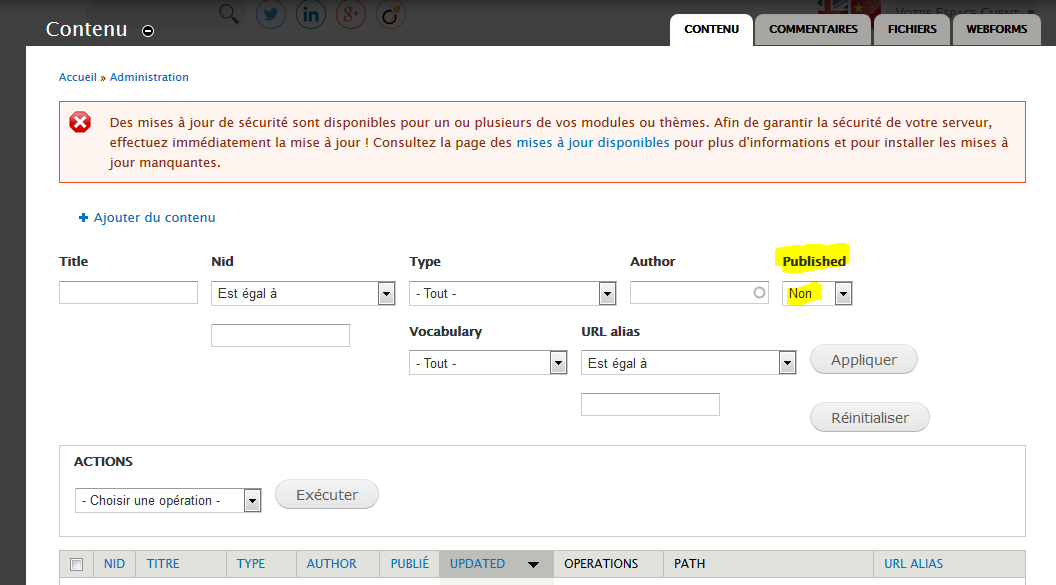1056x585 pixels.
Task: Follow the mises à jour disponibles link
Action: tap(593, 143)
